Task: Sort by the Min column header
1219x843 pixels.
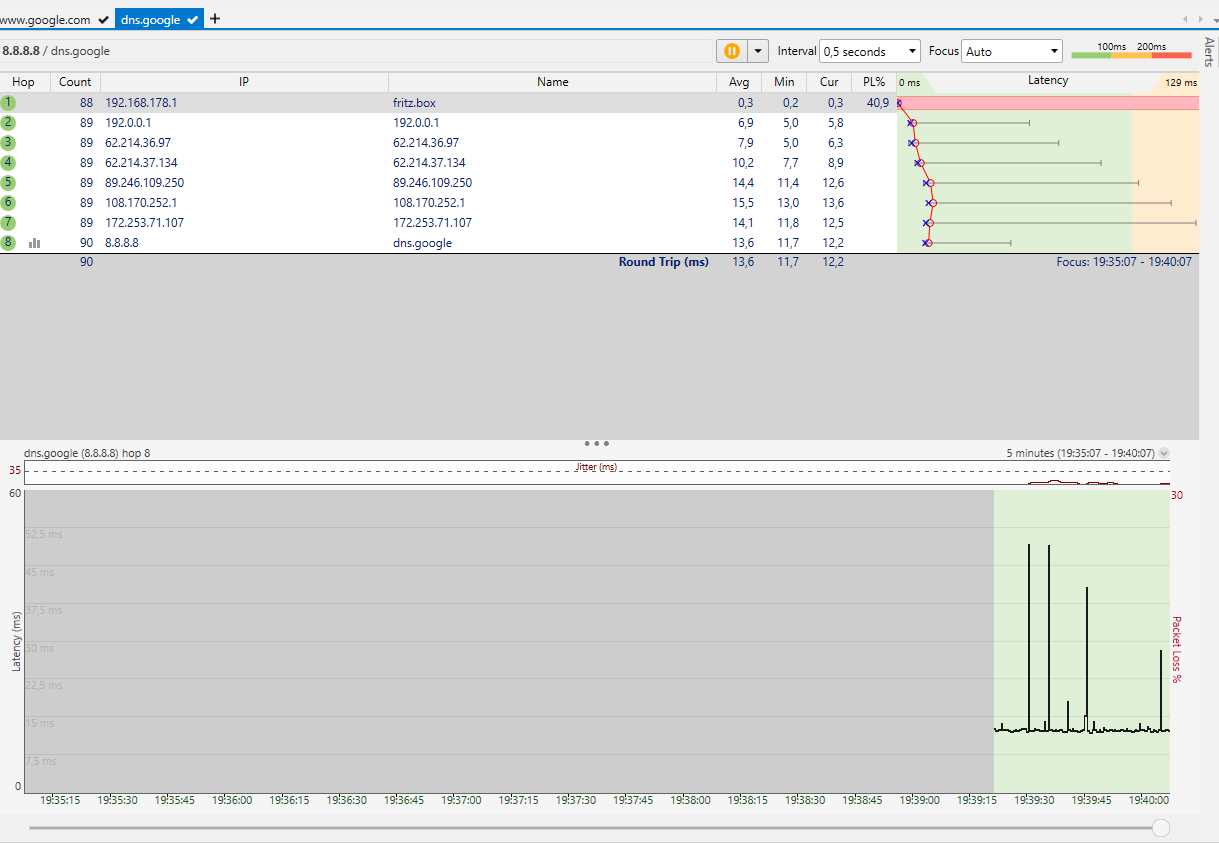Action: pos(784,82)
